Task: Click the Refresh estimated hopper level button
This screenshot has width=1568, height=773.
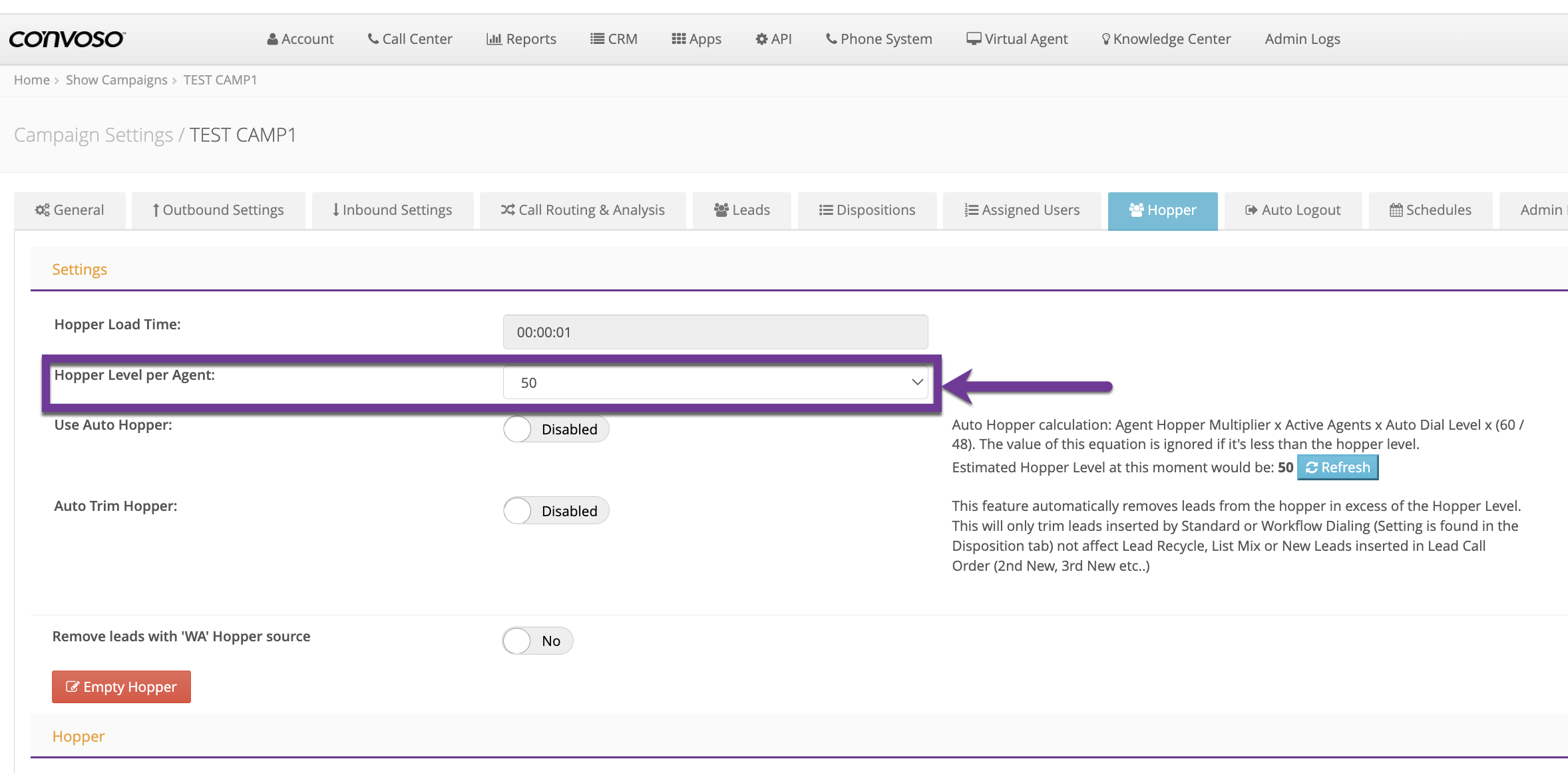Action: tap(1338, 468)
